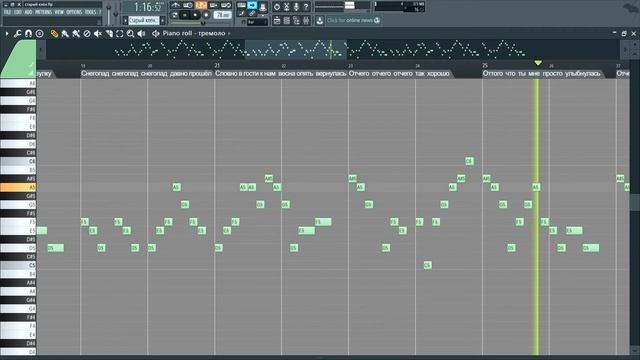Image resolution: width=640 pixels, height=360 pixels.
Task: Select the Playback speaker tool
Action: click(141, 33)
